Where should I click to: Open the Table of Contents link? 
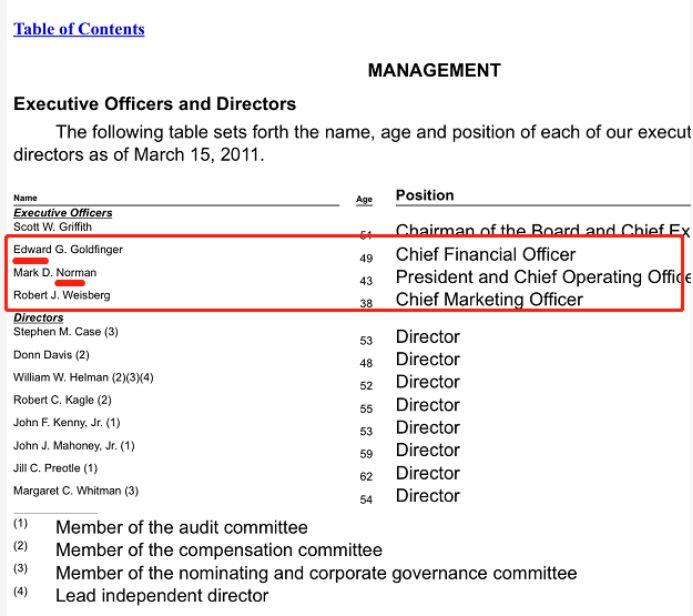[x=79, y=29]
